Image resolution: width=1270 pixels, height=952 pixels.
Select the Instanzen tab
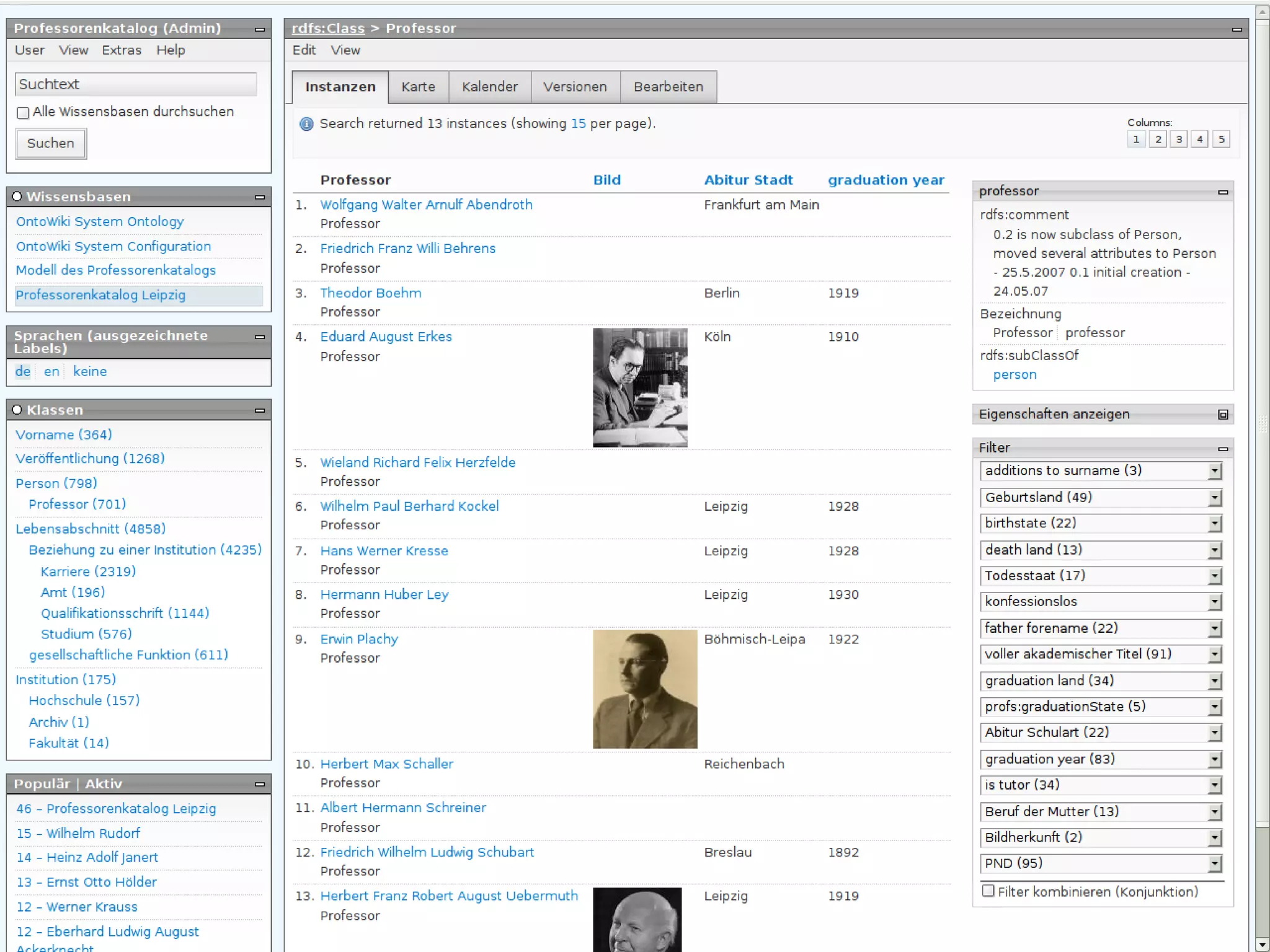pos(340,87)
